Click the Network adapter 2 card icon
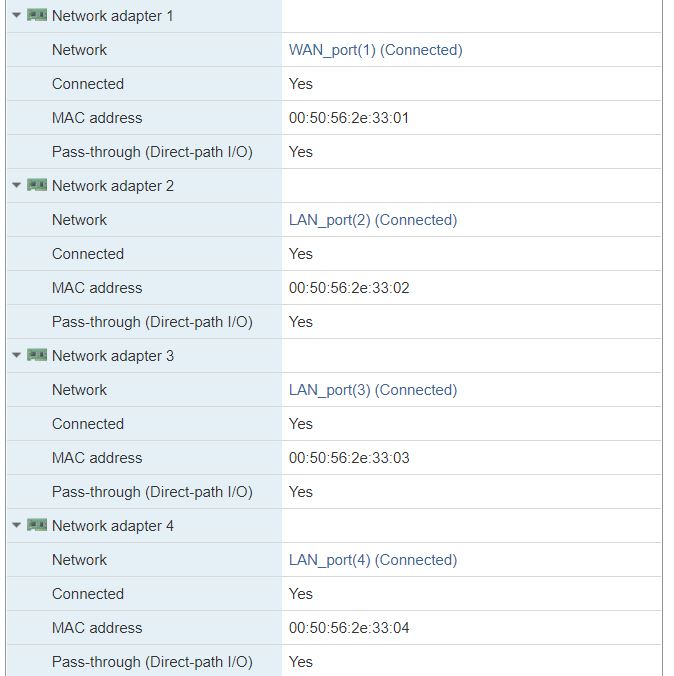This screenshot has height=676, width=674. [x=37, y=185]
